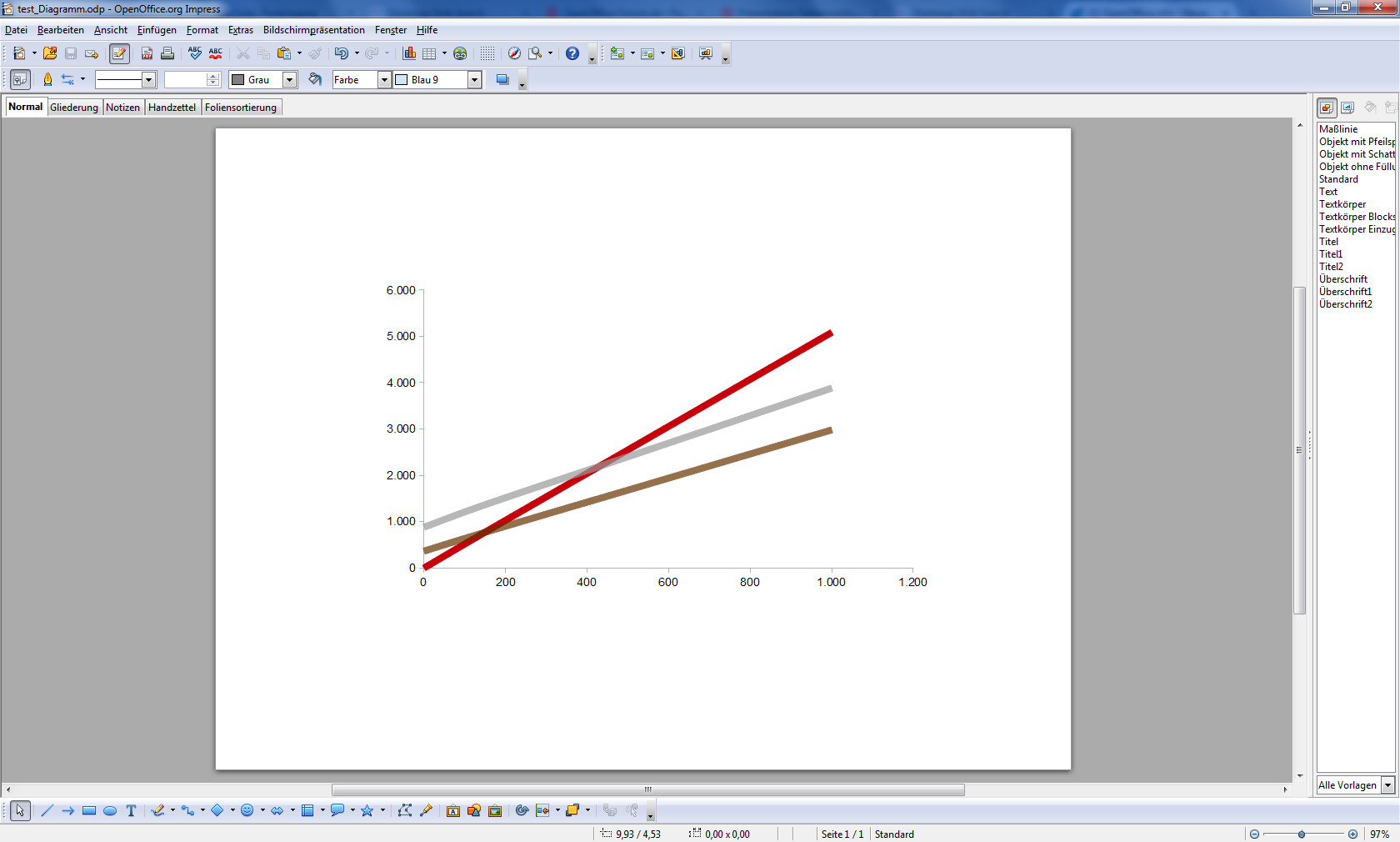Open the Navigator compass icon
This screenshot has width=1400, height=842.
[514, 53]
